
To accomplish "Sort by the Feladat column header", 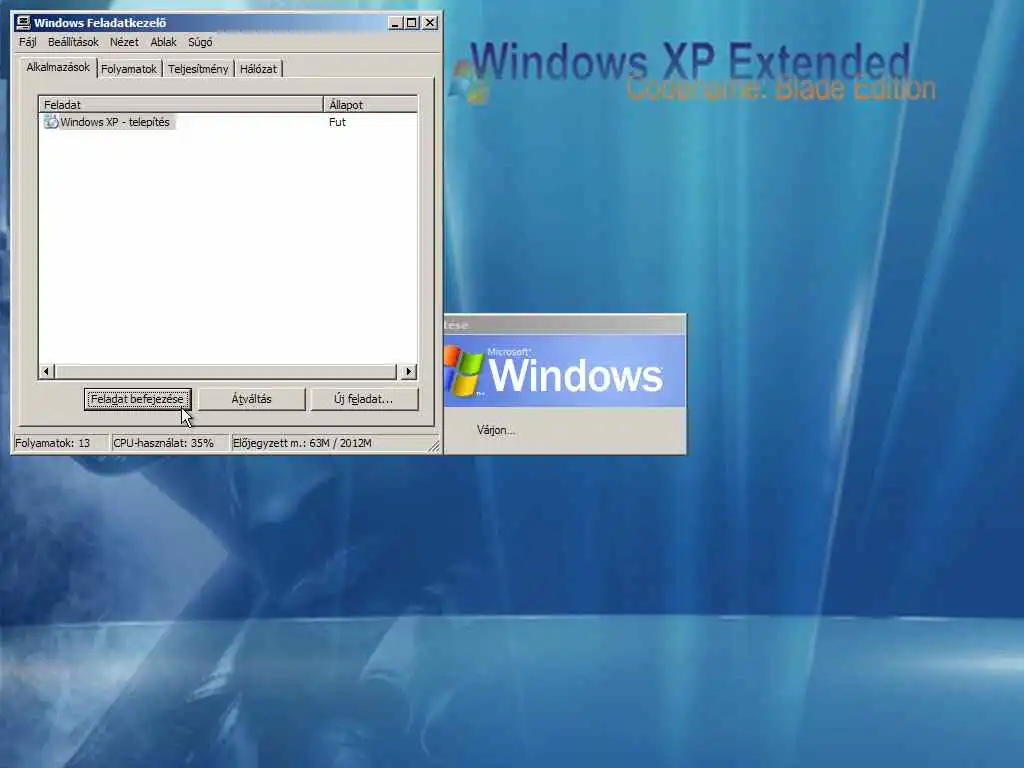I will (181, 104).
